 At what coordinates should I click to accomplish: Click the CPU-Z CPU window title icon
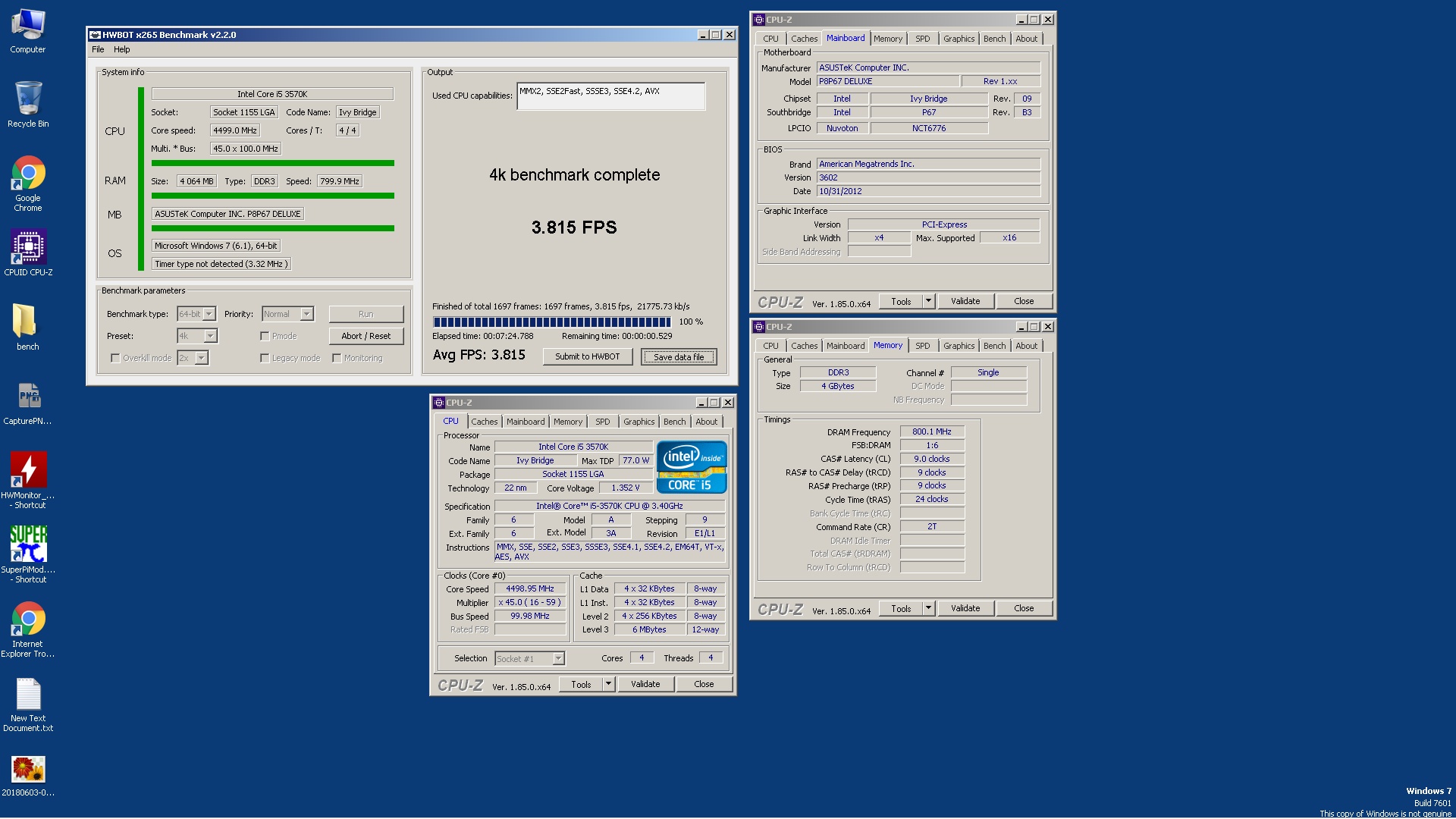coord(439,403)
